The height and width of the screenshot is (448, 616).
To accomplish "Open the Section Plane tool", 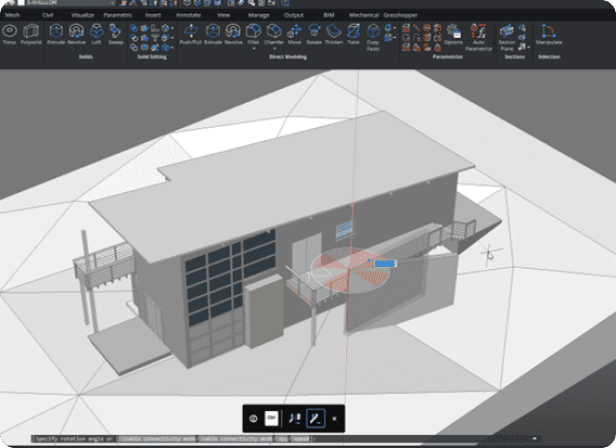I will 507,36.
